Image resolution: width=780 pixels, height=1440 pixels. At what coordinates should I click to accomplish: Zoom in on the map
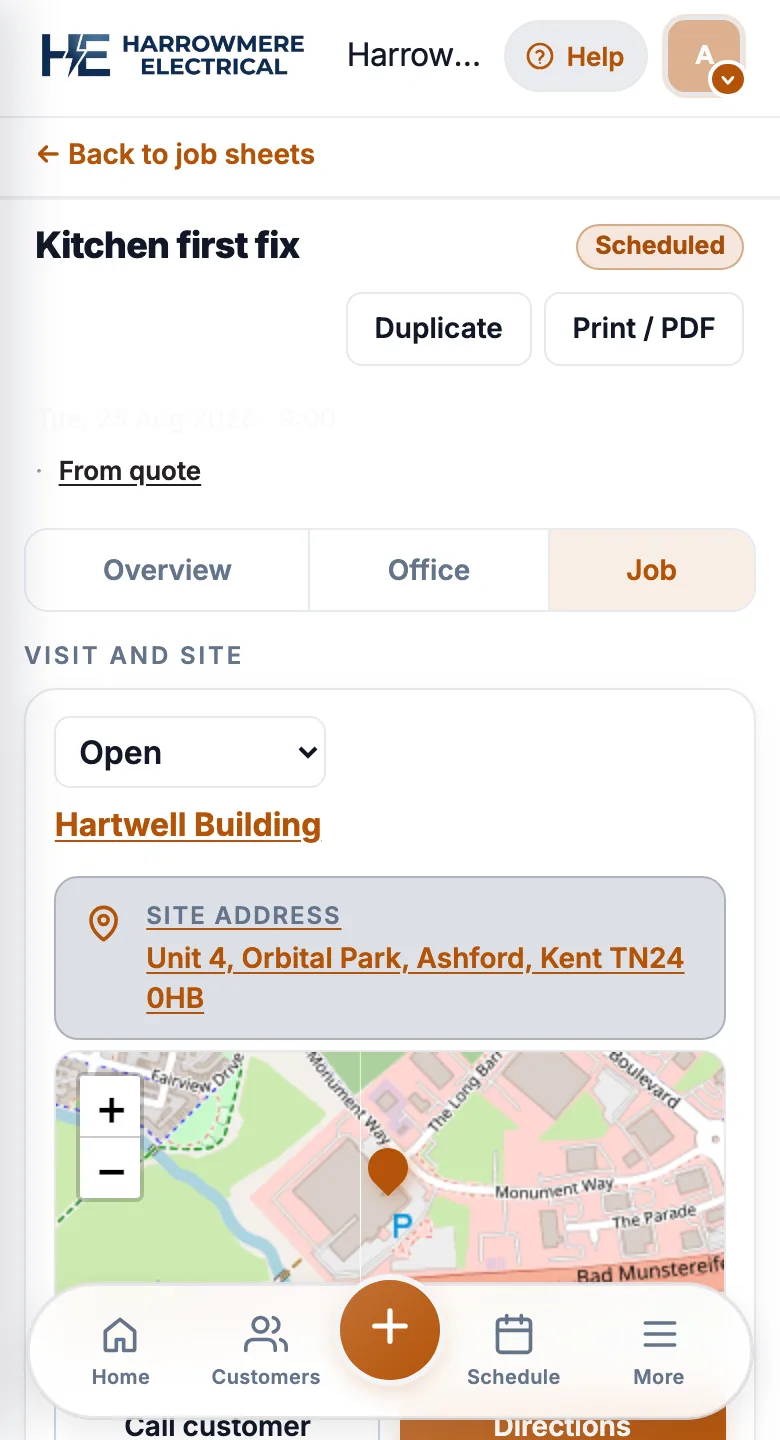111,1108
